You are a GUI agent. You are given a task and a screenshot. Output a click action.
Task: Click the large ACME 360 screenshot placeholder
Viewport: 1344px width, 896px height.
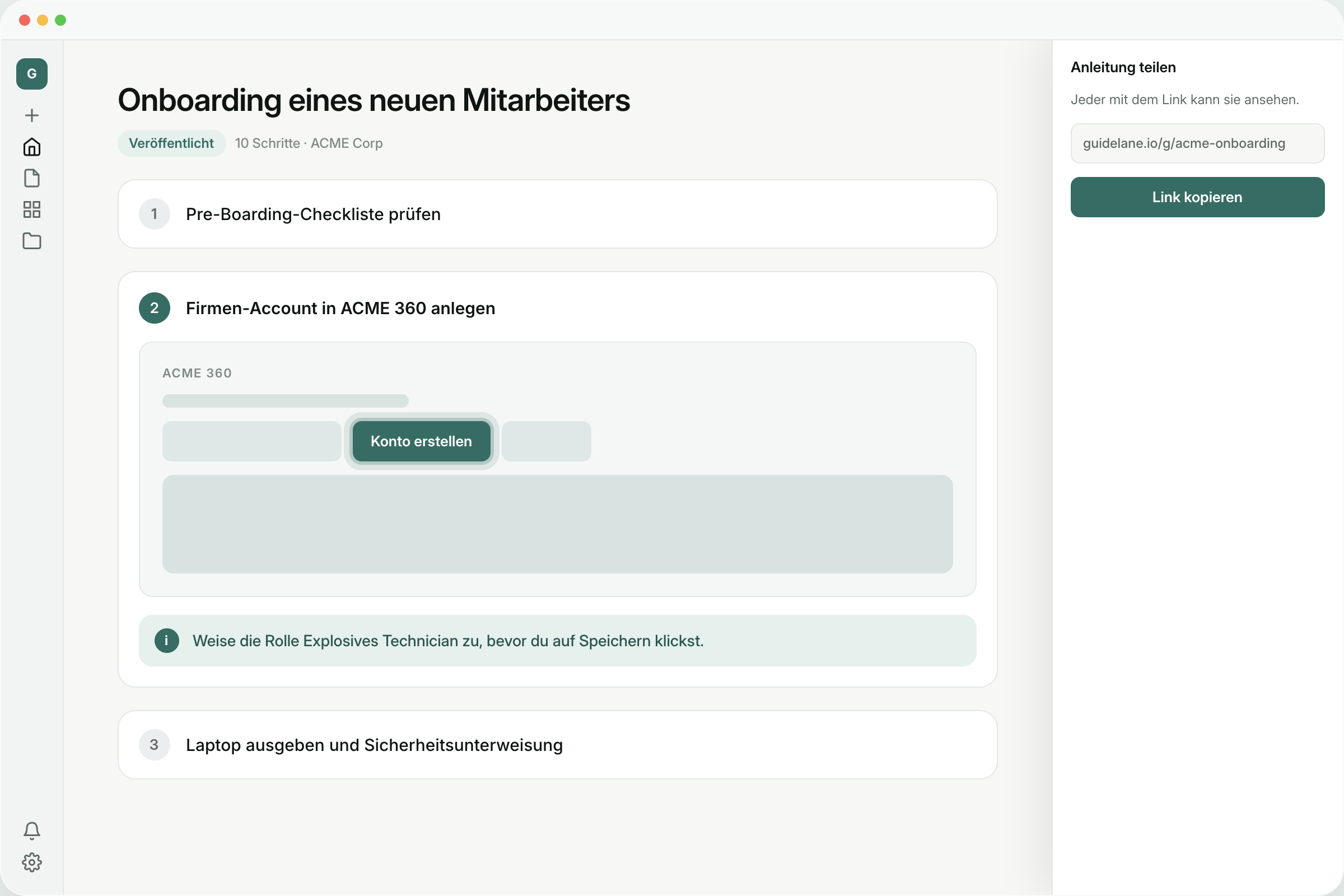tap(558, 524)
